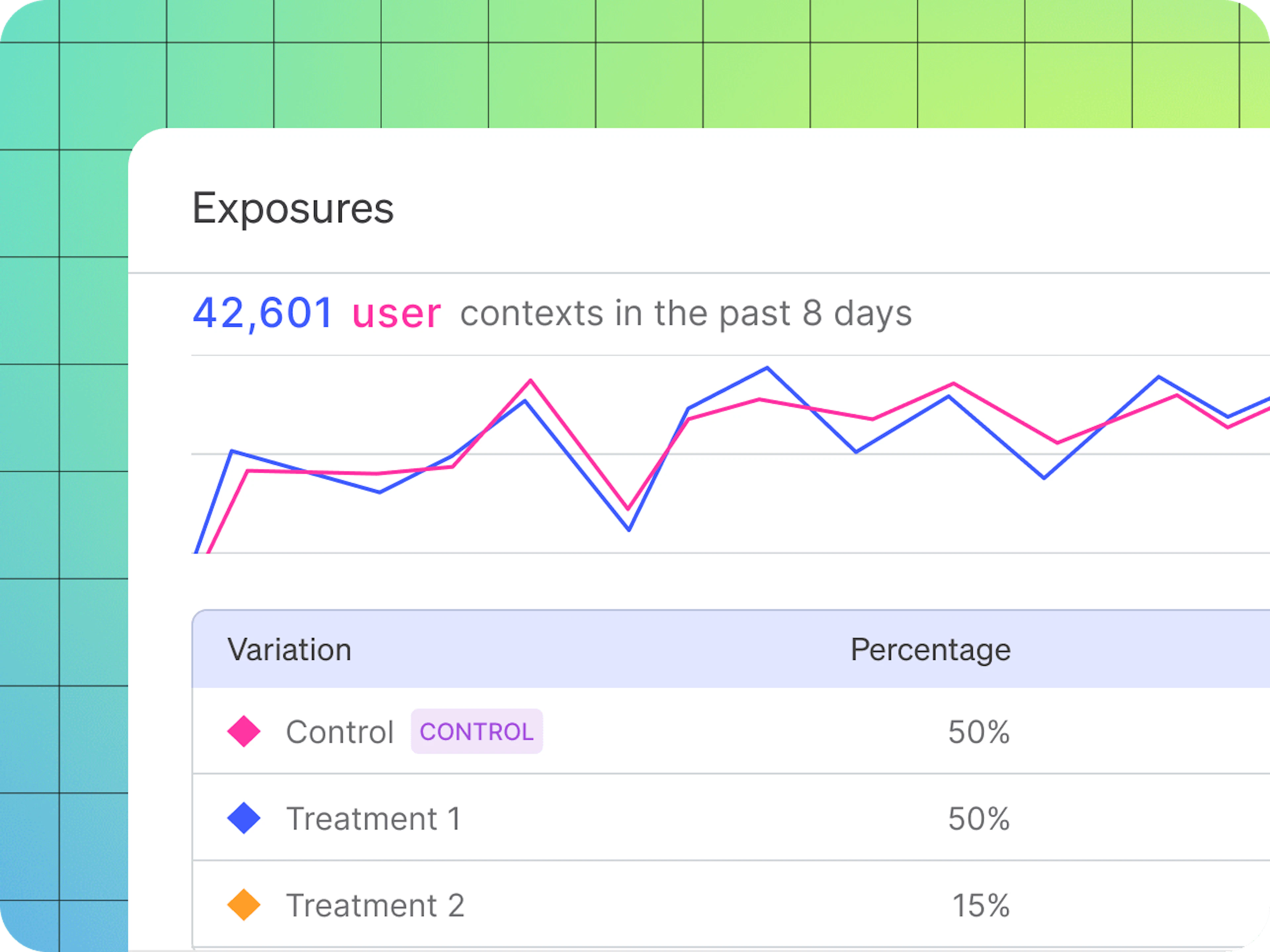Screen dimensions: 1270x952
Task: Click the 15% value for Treatment 2
Action: coord(981,905)
